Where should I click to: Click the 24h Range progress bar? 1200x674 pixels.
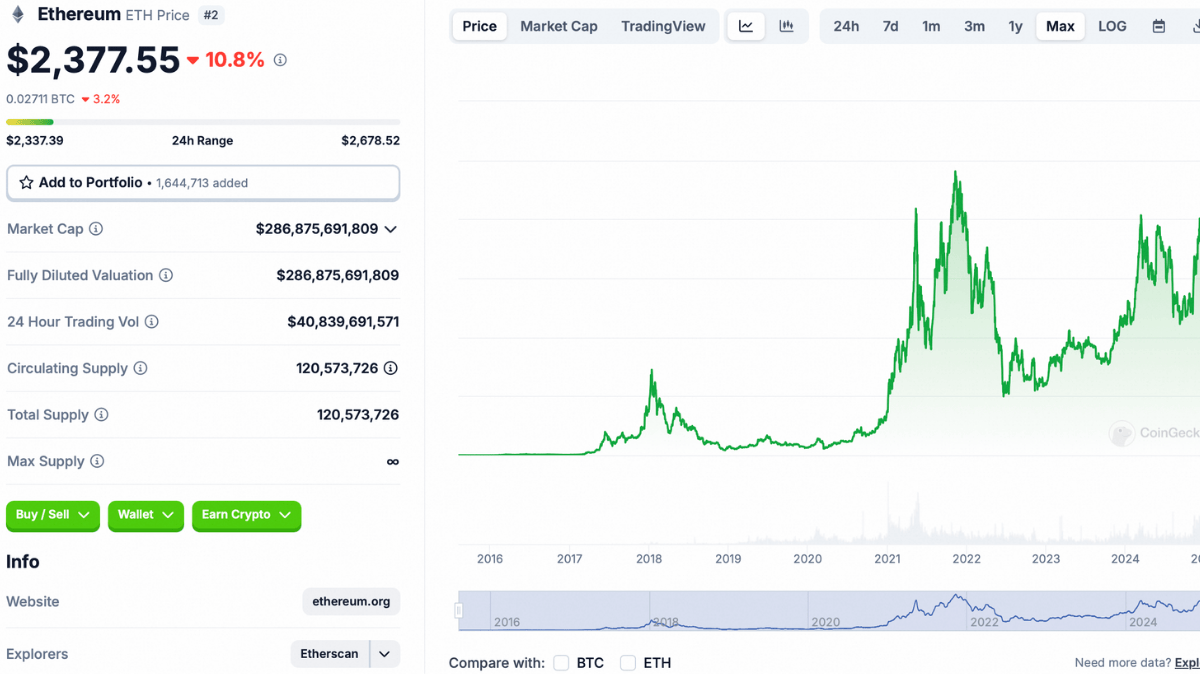click(x=203, y=122)
